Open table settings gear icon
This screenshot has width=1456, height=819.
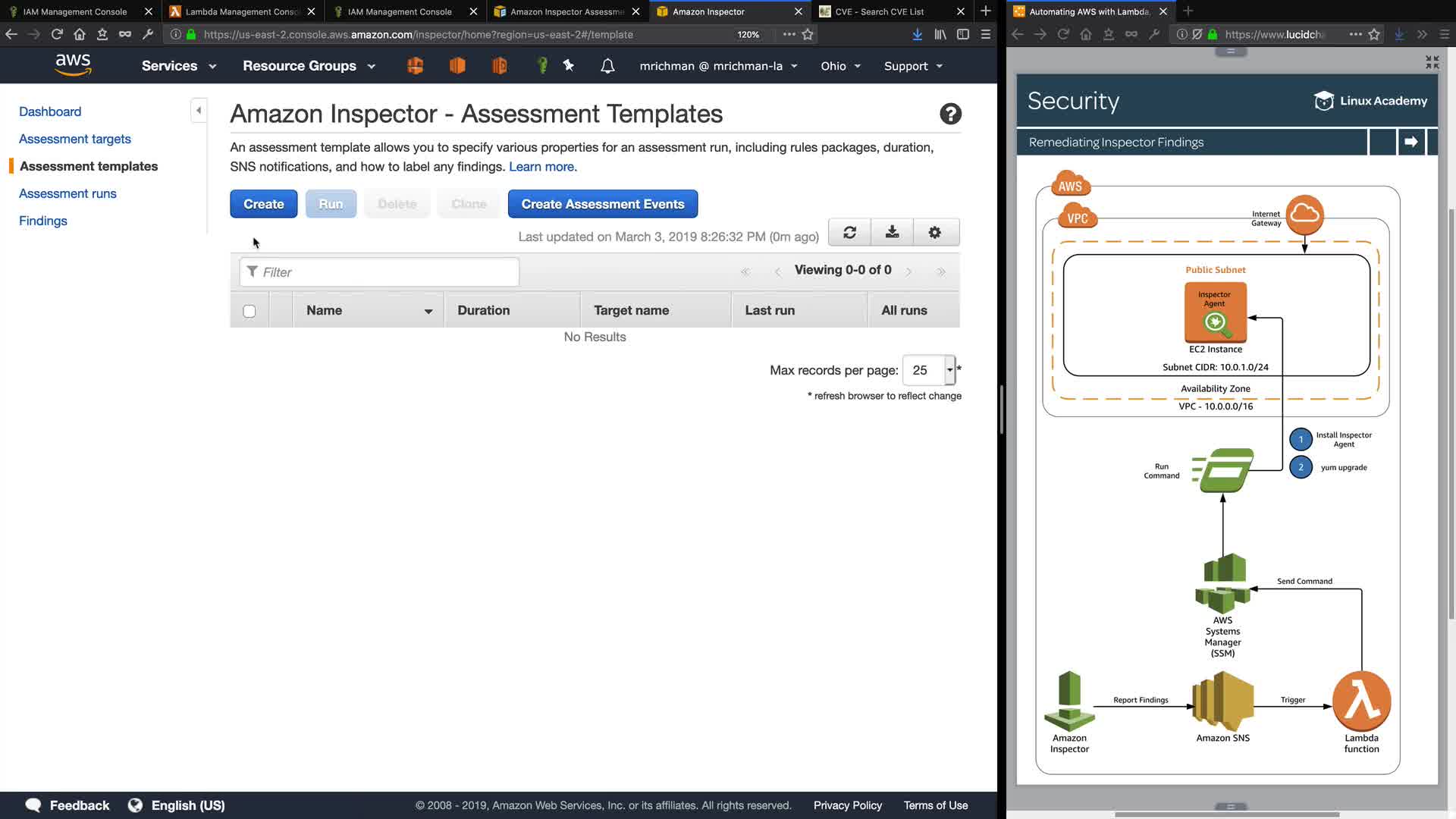pos(934,233)
